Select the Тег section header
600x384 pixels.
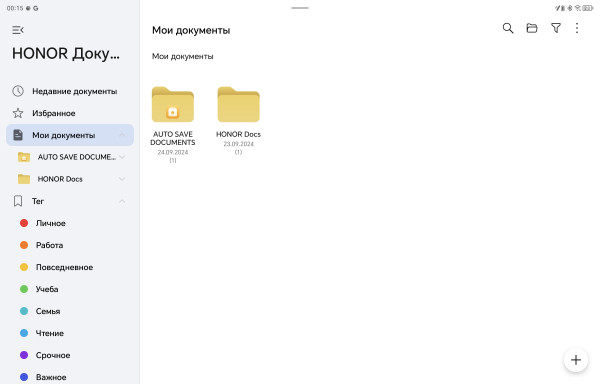(x=70, y=201)
